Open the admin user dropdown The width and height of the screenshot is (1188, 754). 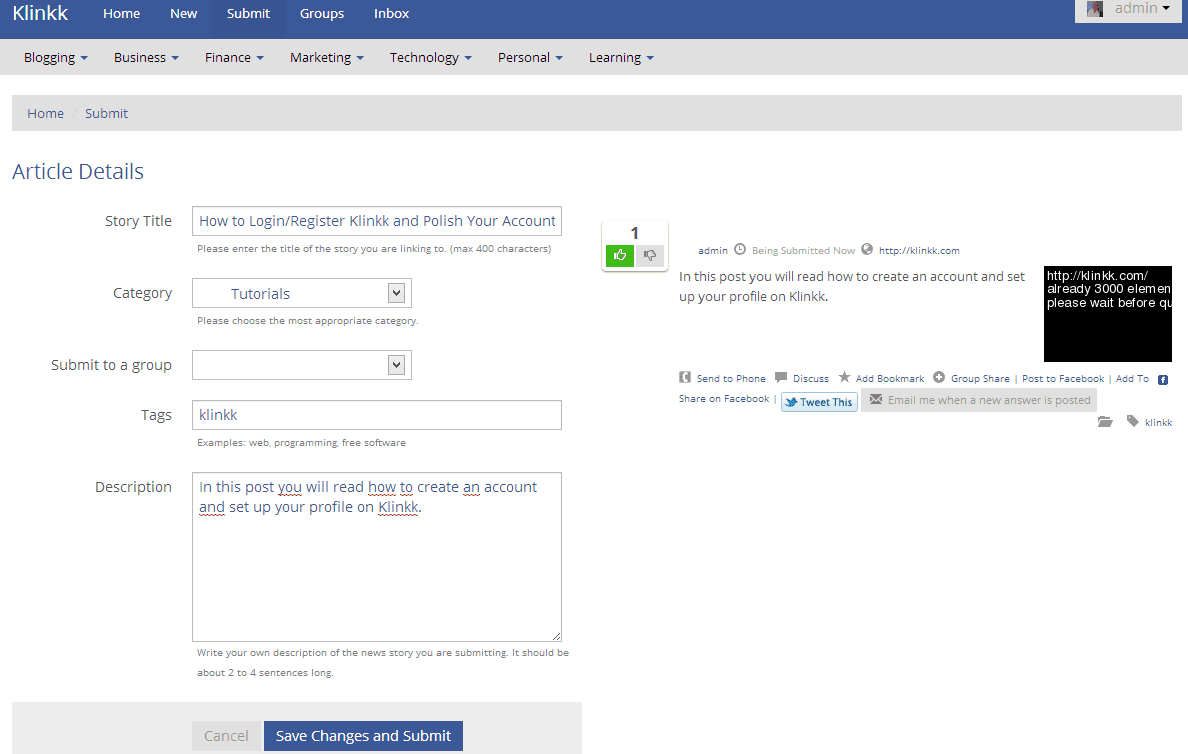click(x=1128, y=9)
